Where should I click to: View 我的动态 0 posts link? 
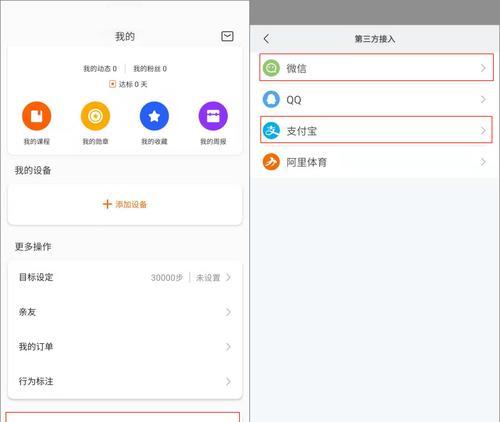tap(100, 69)
